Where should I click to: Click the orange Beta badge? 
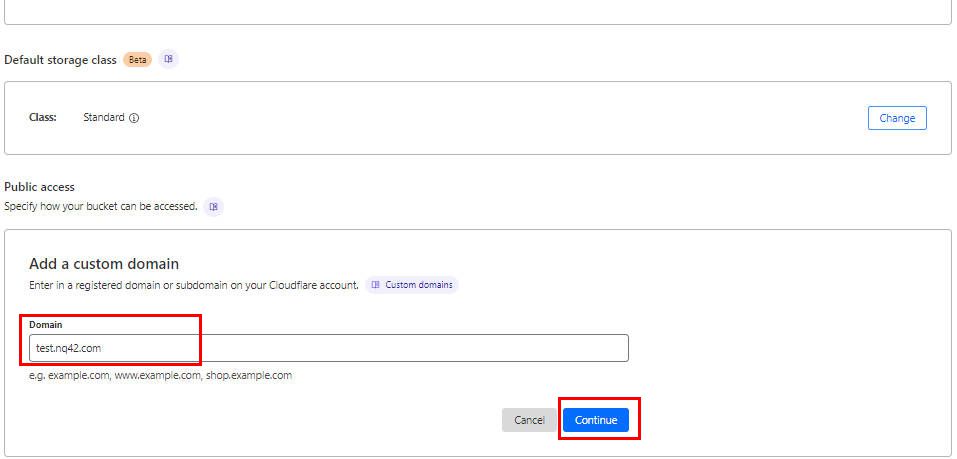tap(137, 60)
